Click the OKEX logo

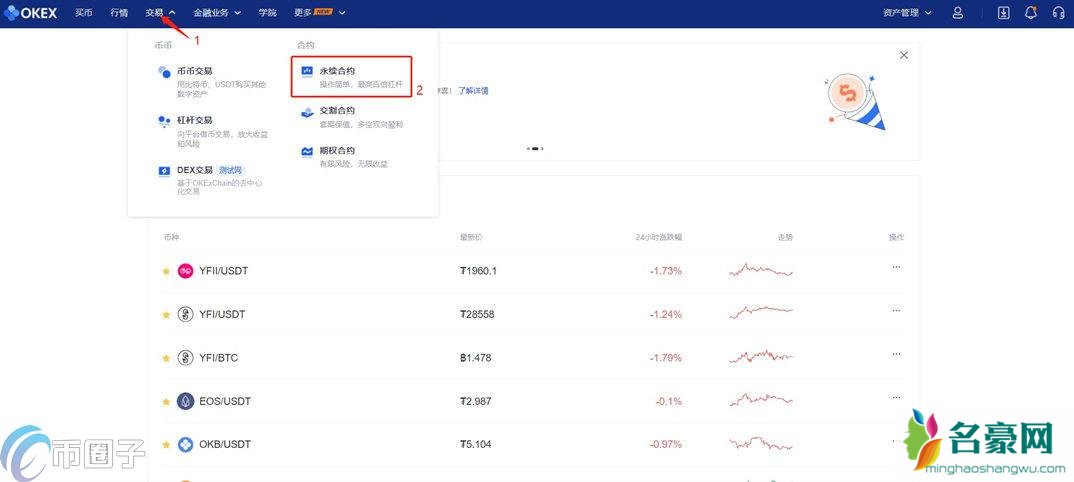[x=32, y=13]
